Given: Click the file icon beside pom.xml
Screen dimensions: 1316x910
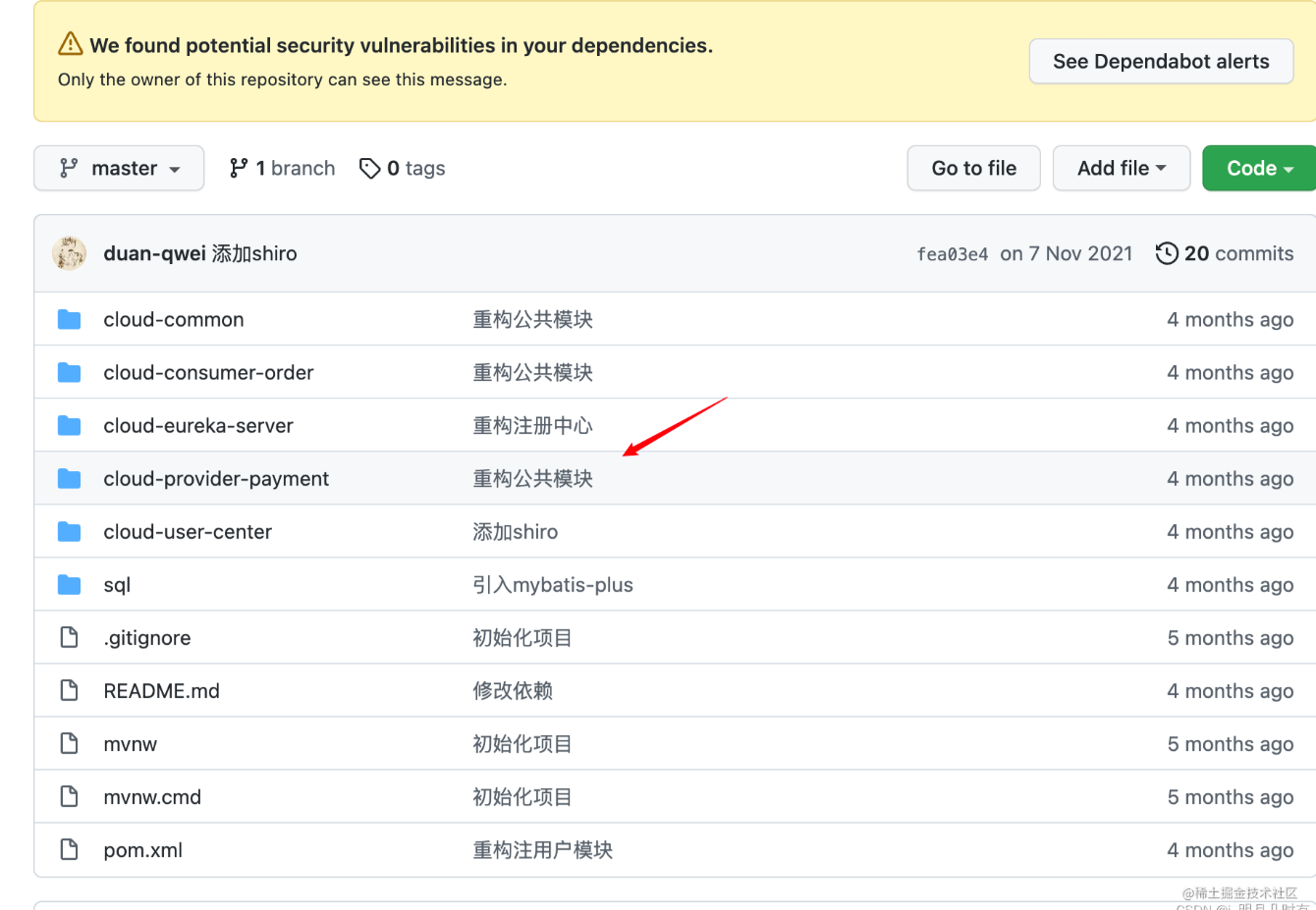Looking at the screenshot, I should (69, 849).
